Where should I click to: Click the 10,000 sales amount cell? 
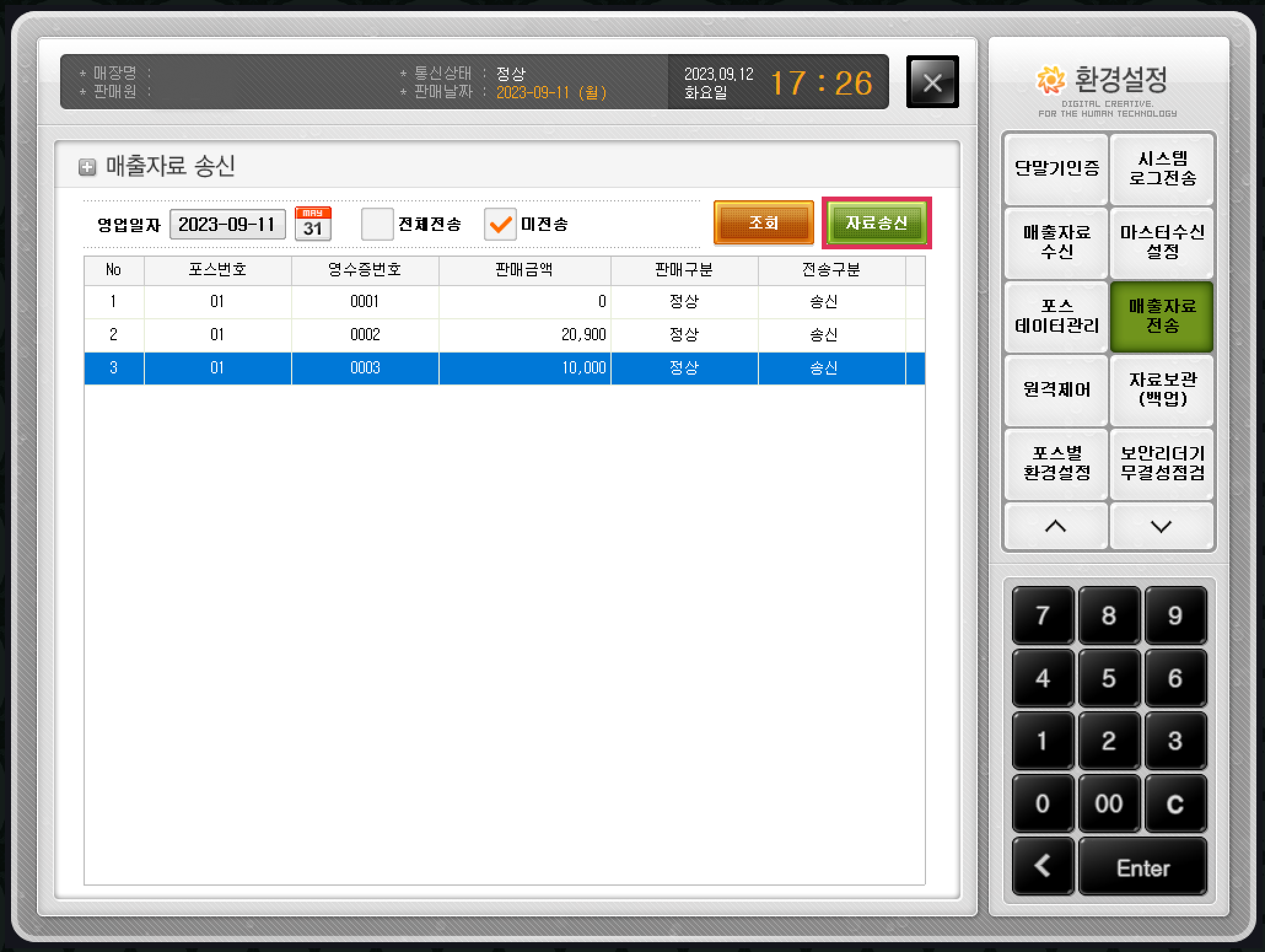click(x=525, y=368)
